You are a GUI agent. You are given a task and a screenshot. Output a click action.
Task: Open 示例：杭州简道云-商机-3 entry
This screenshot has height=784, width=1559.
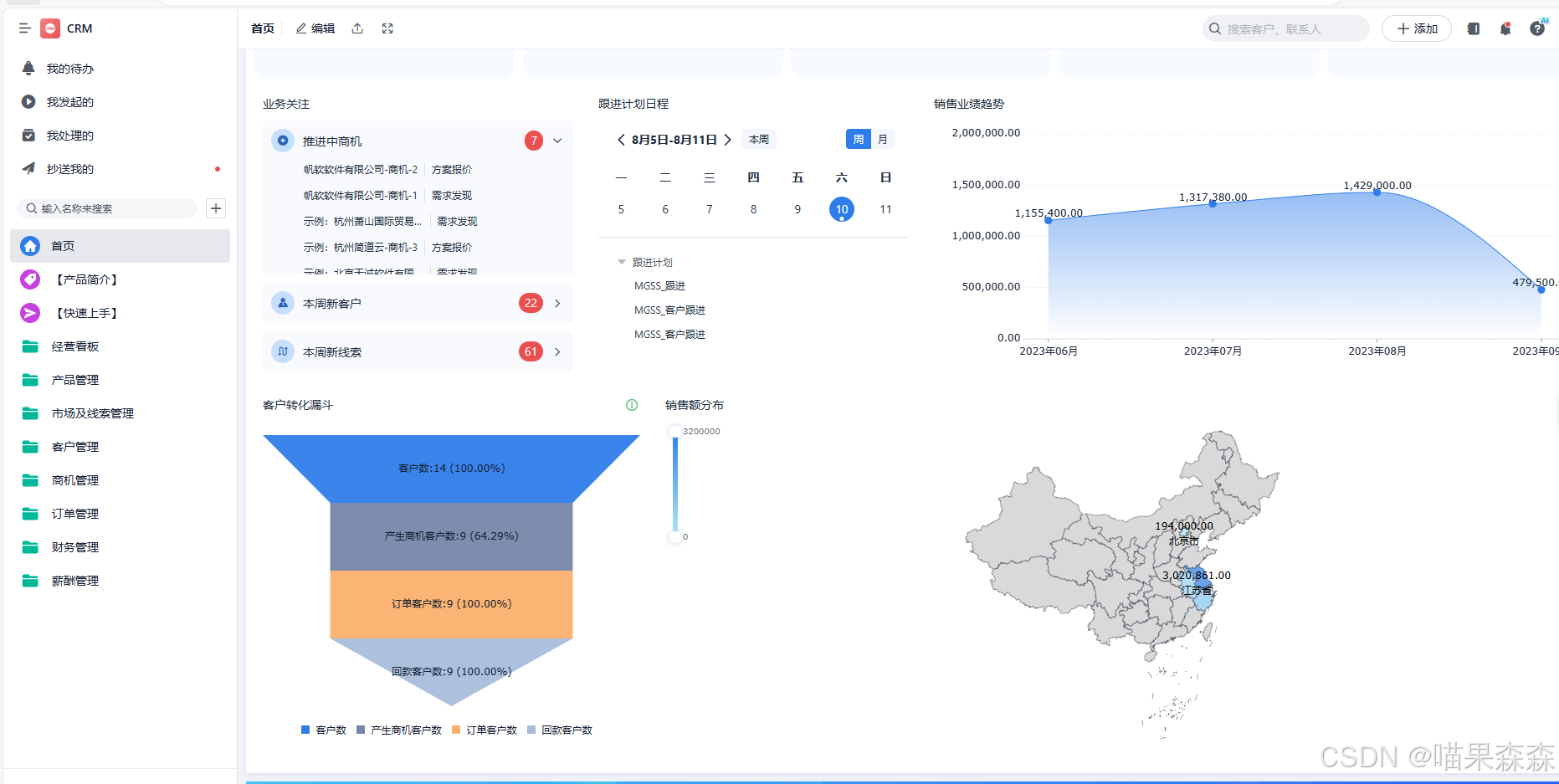(361, 248)
